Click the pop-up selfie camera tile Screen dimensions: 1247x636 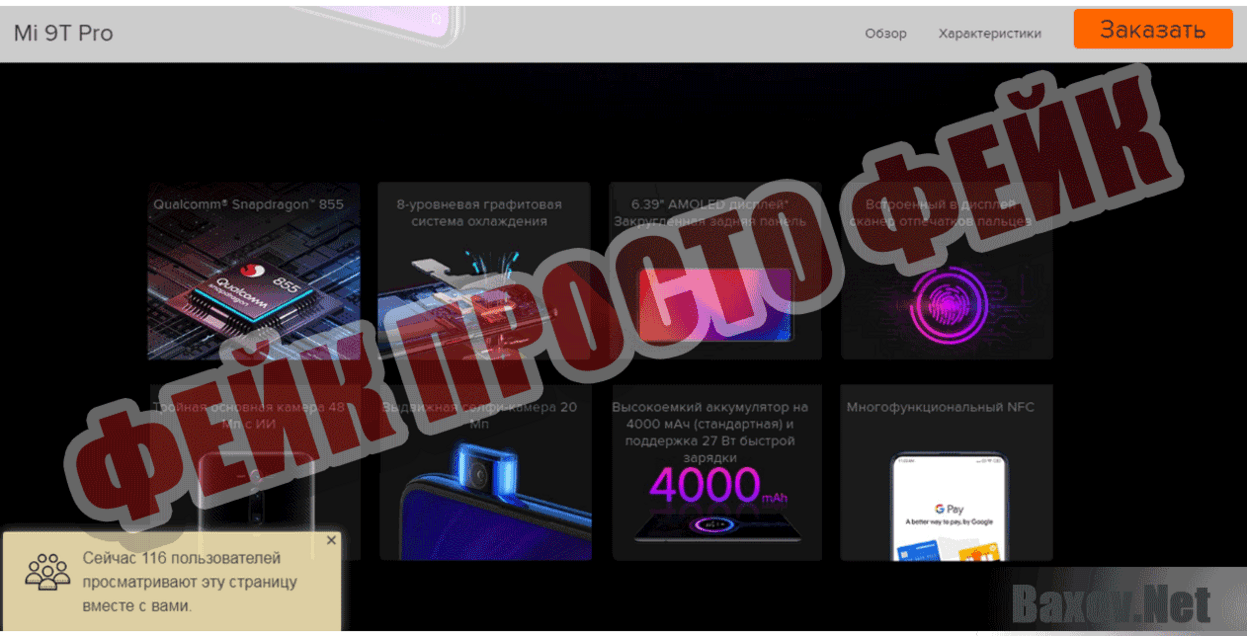pos(484,471)
